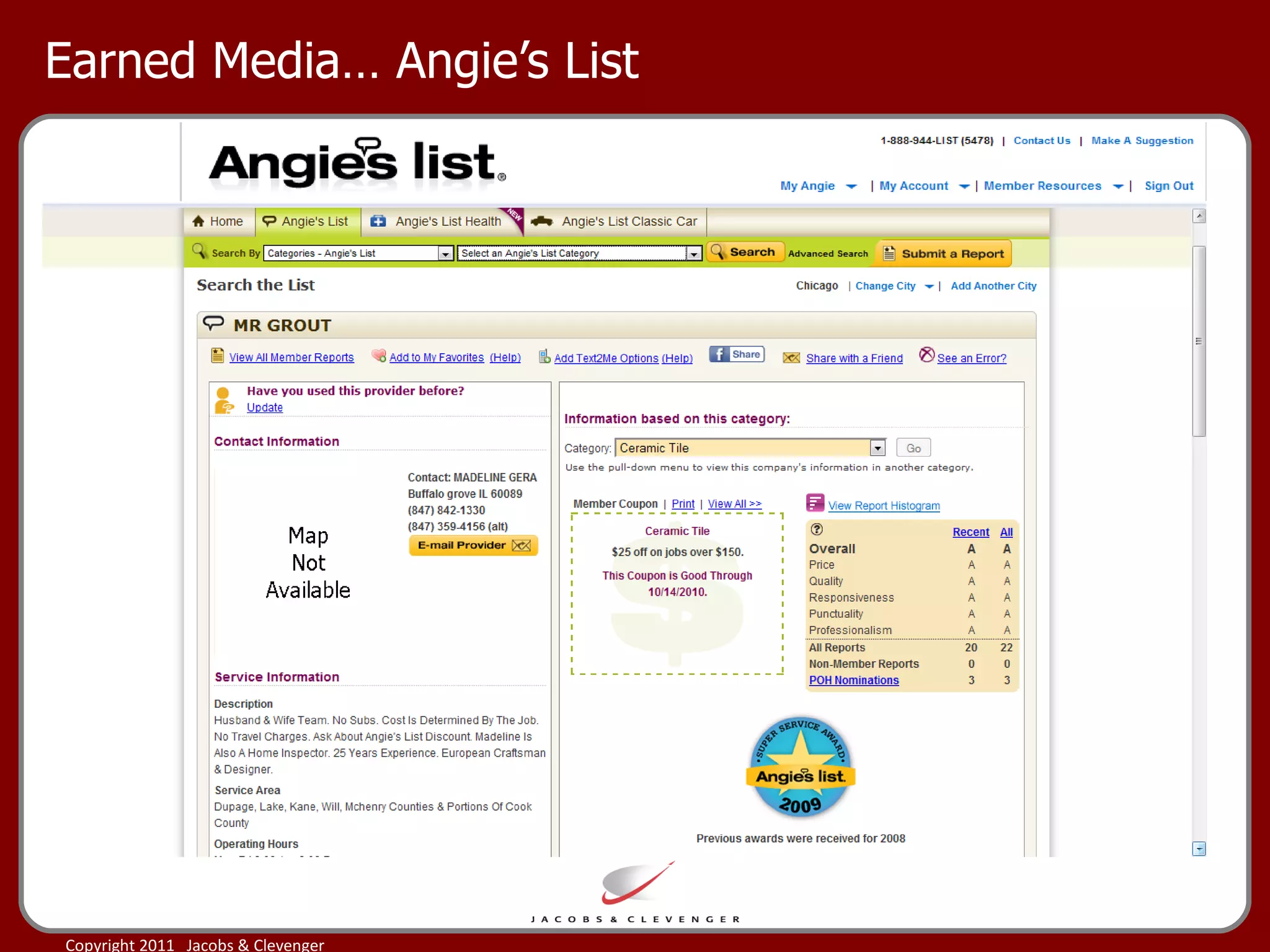Switch to the Home tab

tap(219, 221)
